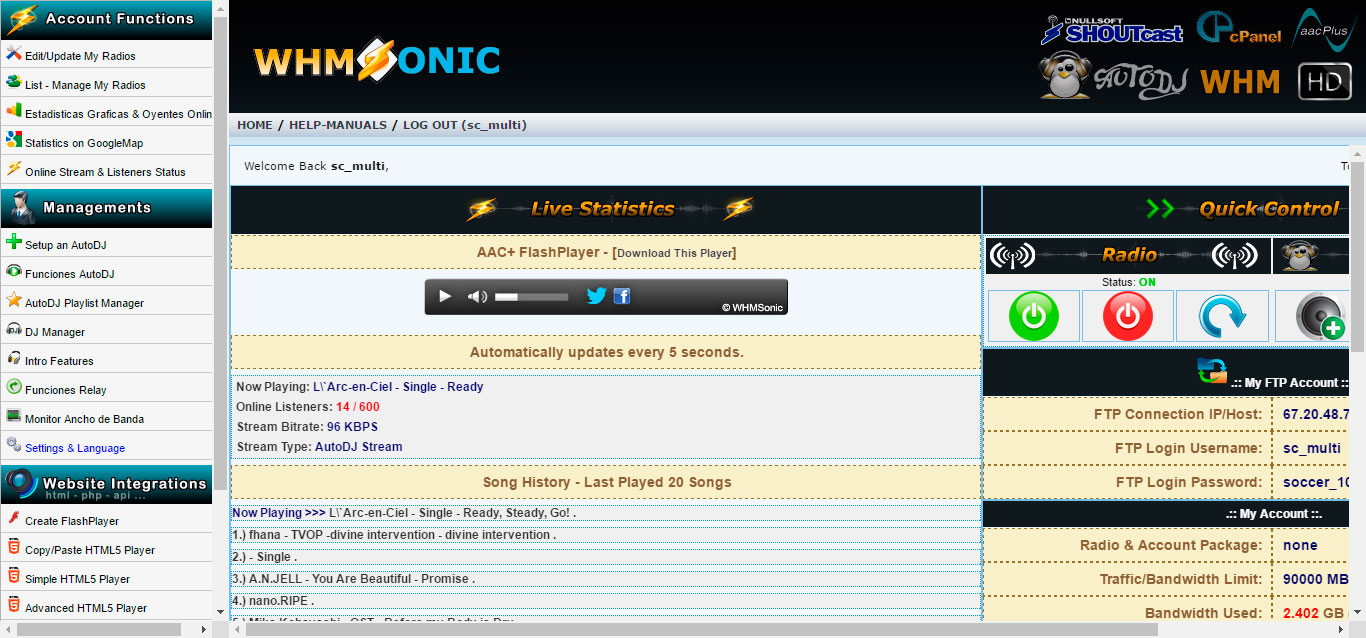Image resolution: width=1366 pixels, height=638 pixels.
Task: Click the WHMSonic logo
Action: coord(377,61)
